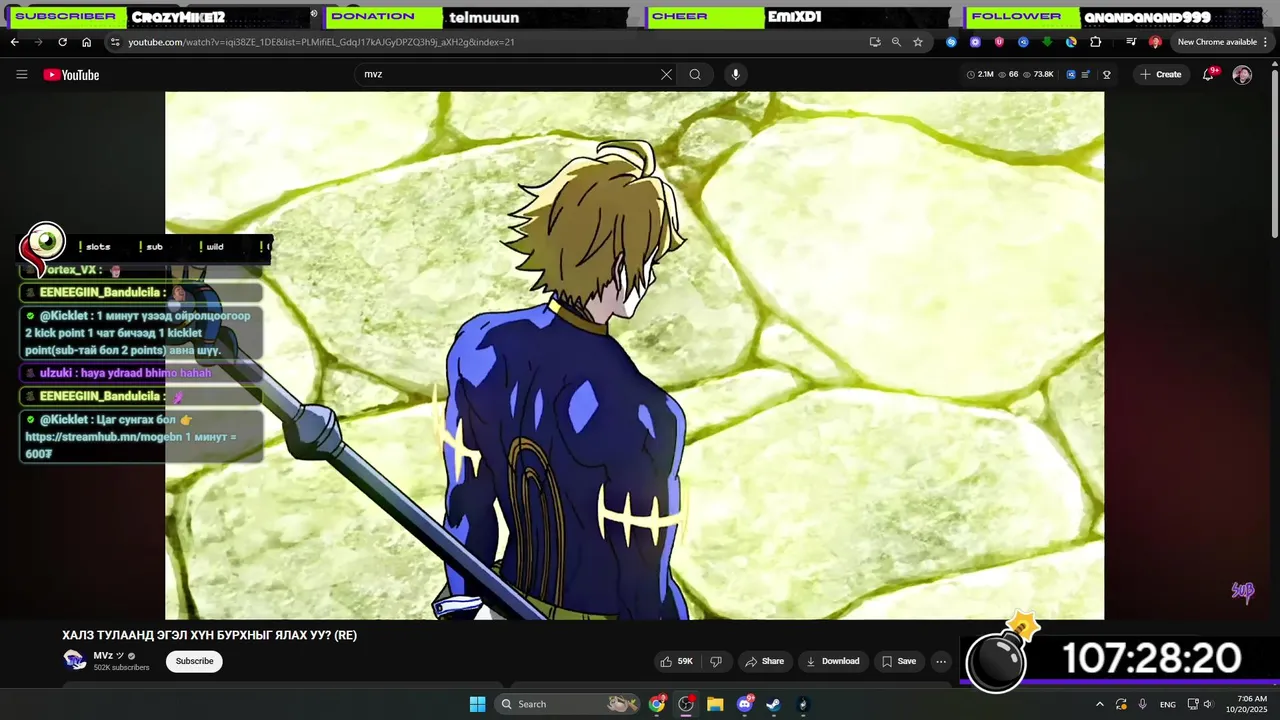Click the video player to pause
This screenshot has height=720, width=1280.
634,355
